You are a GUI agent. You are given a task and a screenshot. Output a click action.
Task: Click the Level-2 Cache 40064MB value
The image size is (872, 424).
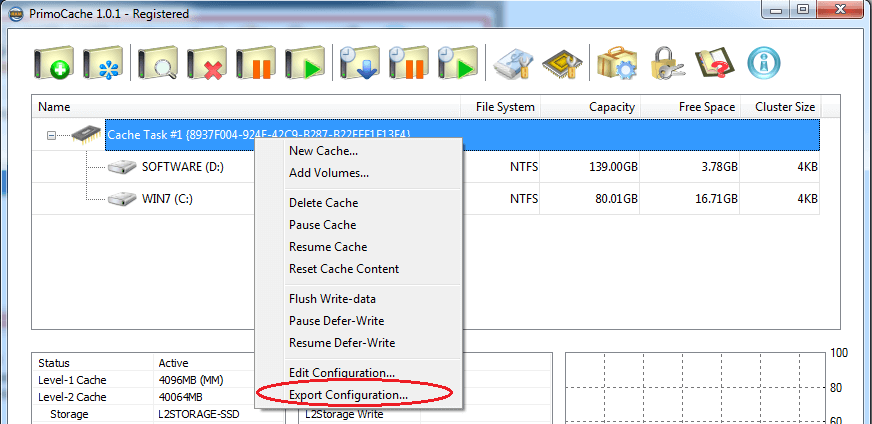(x=181, y=397)
